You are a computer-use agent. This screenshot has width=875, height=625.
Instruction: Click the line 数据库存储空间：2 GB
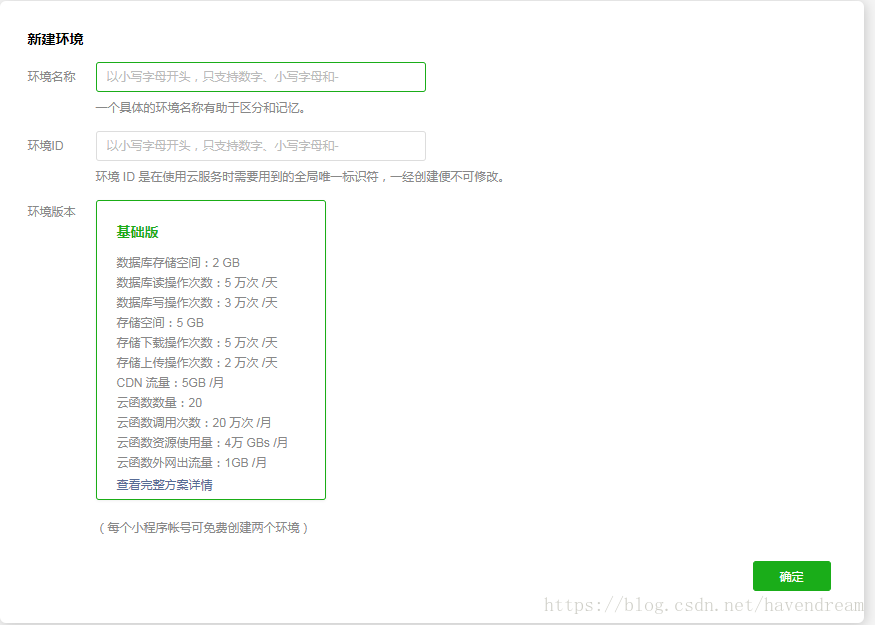coord(178,263)
